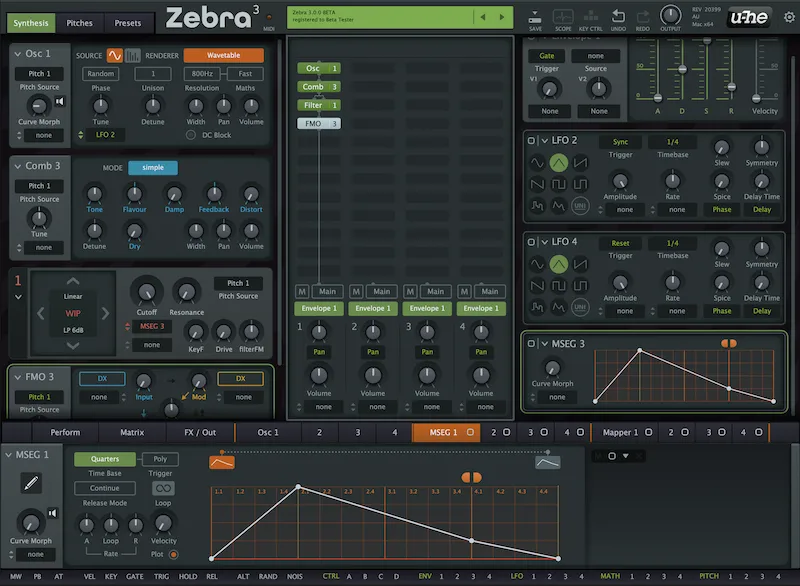Click the u-he logo
Image resolution: width=800 pixels, height=586 pixels.
click(x=750, y=16)
